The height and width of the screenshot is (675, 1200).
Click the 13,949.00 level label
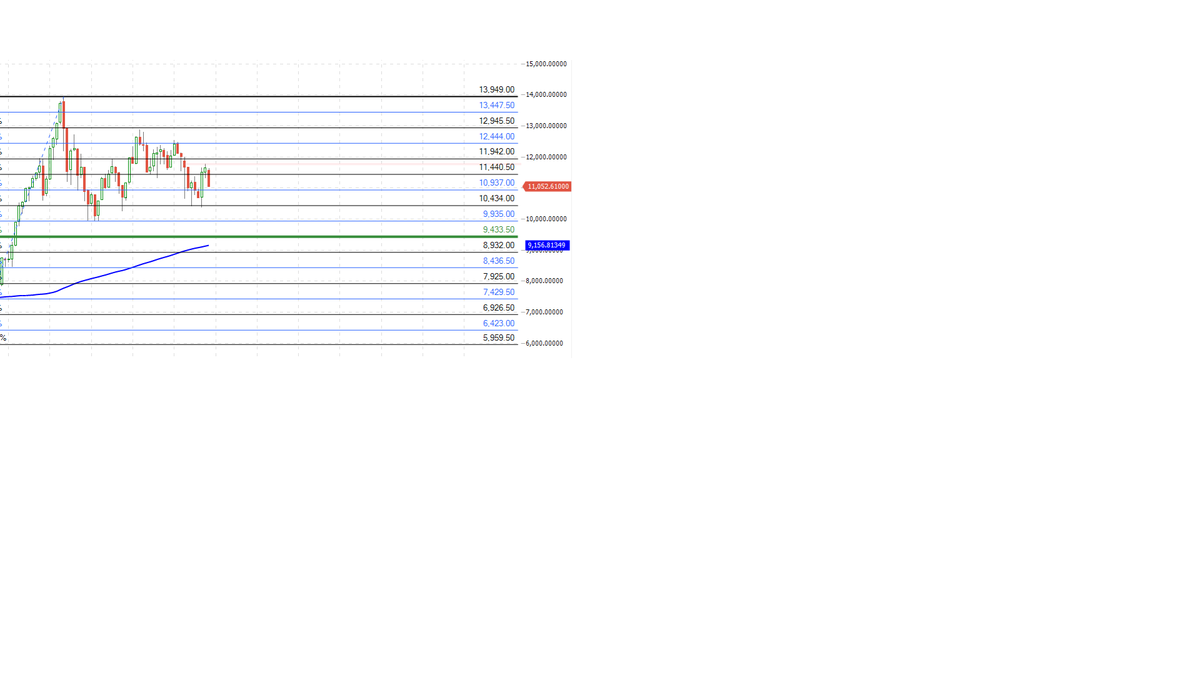tap(497, 90)
